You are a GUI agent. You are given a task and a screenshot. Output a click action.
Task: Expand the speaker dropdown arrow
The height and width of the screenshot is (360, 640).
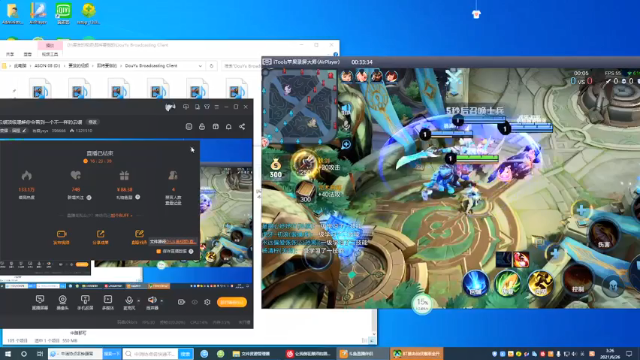162,301
